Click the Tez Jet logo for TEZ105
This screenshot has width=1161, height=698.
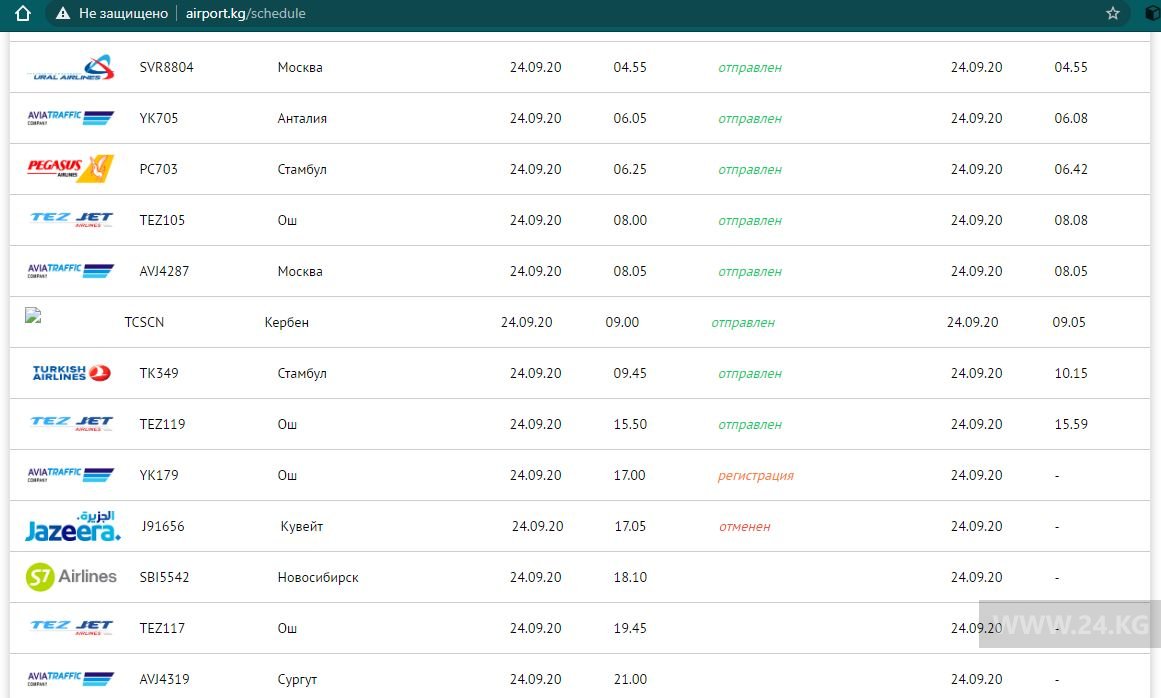71,220
